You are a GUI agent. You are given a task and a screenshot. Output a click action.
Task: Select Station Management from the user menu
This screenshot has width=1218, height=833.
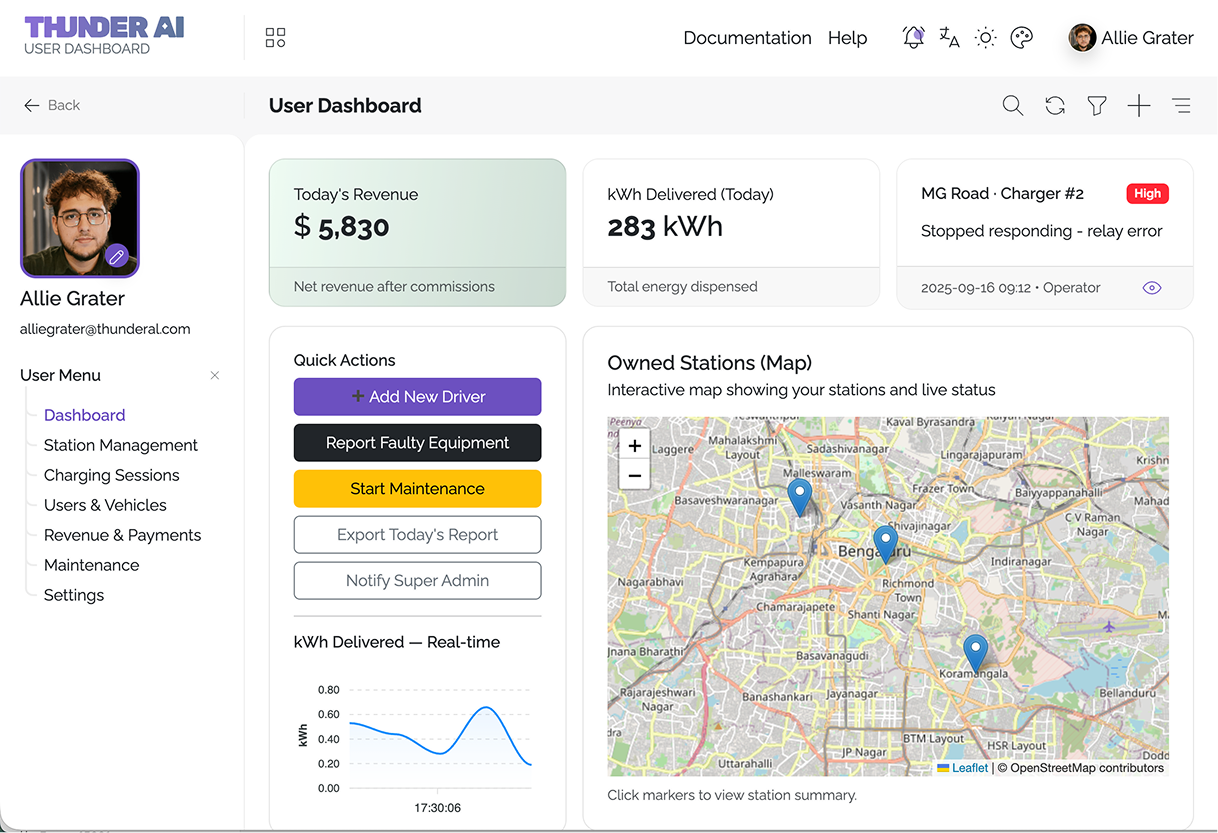pos(120,445)
